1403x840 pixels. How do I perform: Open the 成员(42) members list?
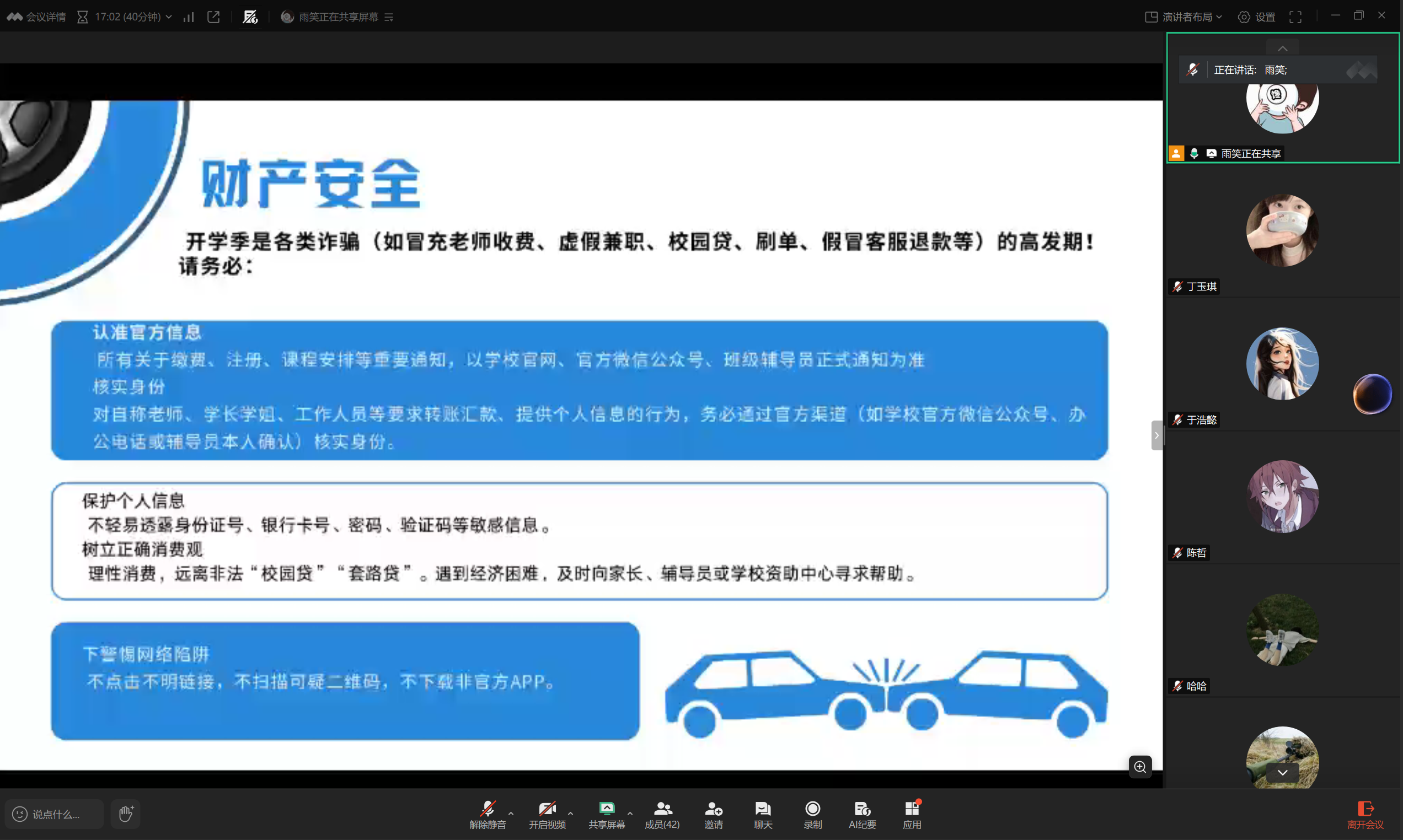pos(662,814)
